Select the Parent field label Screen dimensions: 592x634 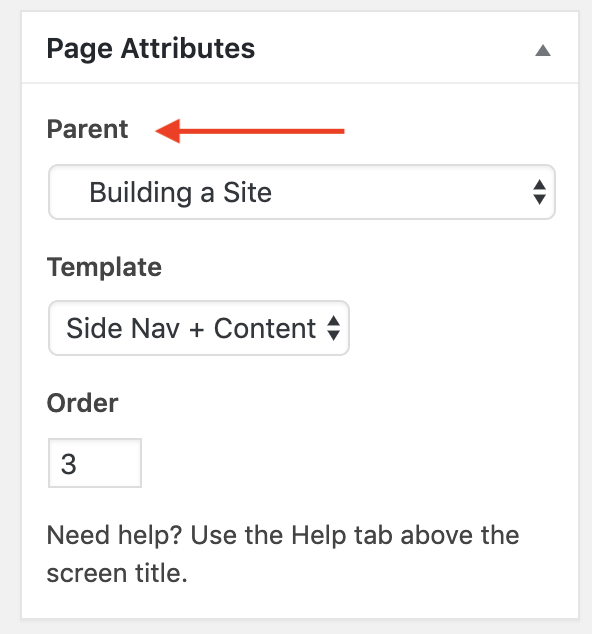[x=87, y=129]
